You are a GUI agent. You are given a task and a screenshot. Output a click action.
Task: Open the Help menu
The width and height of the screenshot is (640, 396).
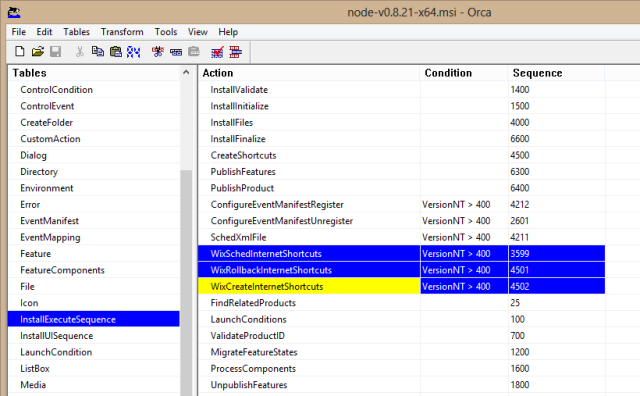point(228,32)
